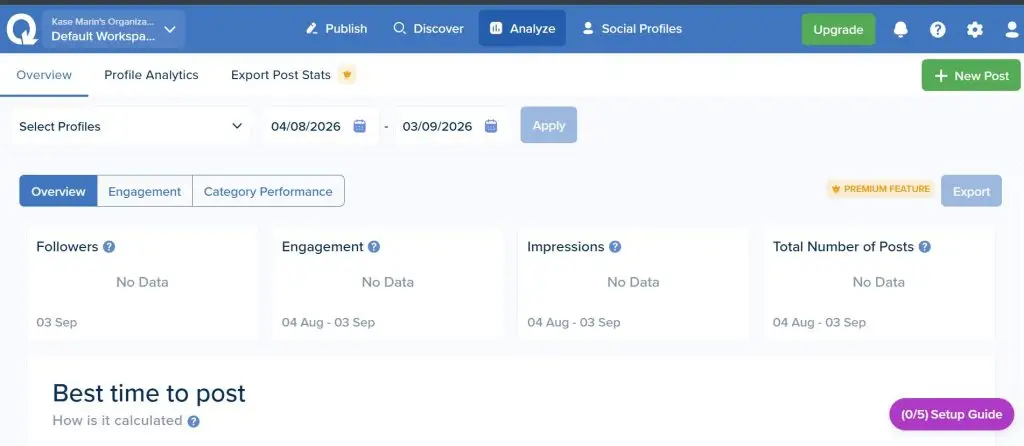
Task: Switch to Category Performance segment
Action: (268, 191)
